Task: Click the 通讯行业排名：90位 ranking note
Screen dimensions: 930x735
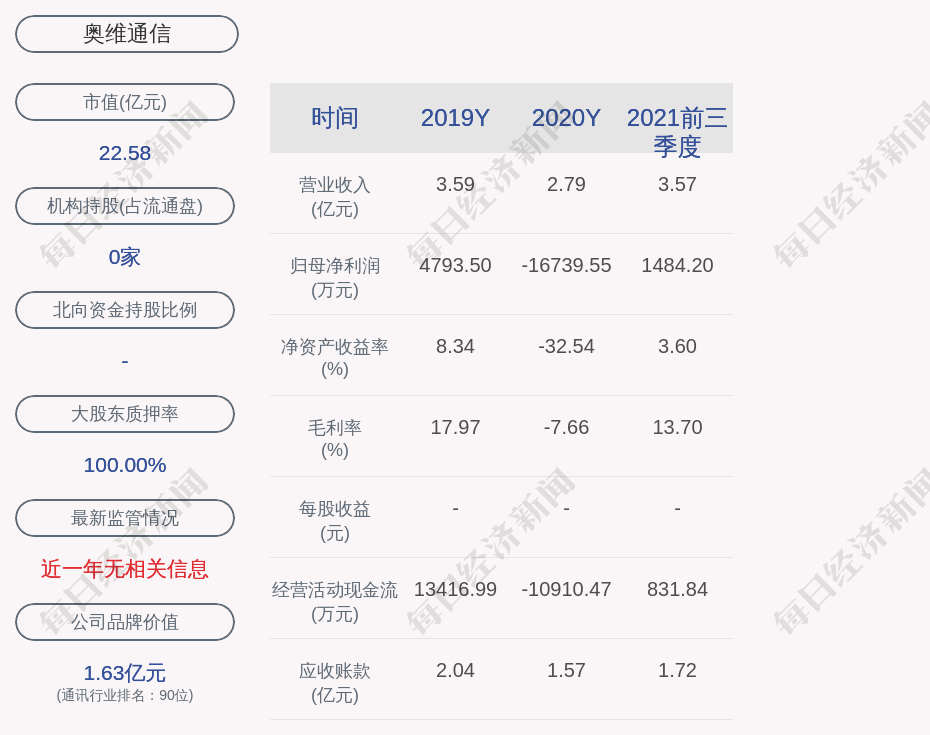Action: pyautogui.click(x=125, y=695)
